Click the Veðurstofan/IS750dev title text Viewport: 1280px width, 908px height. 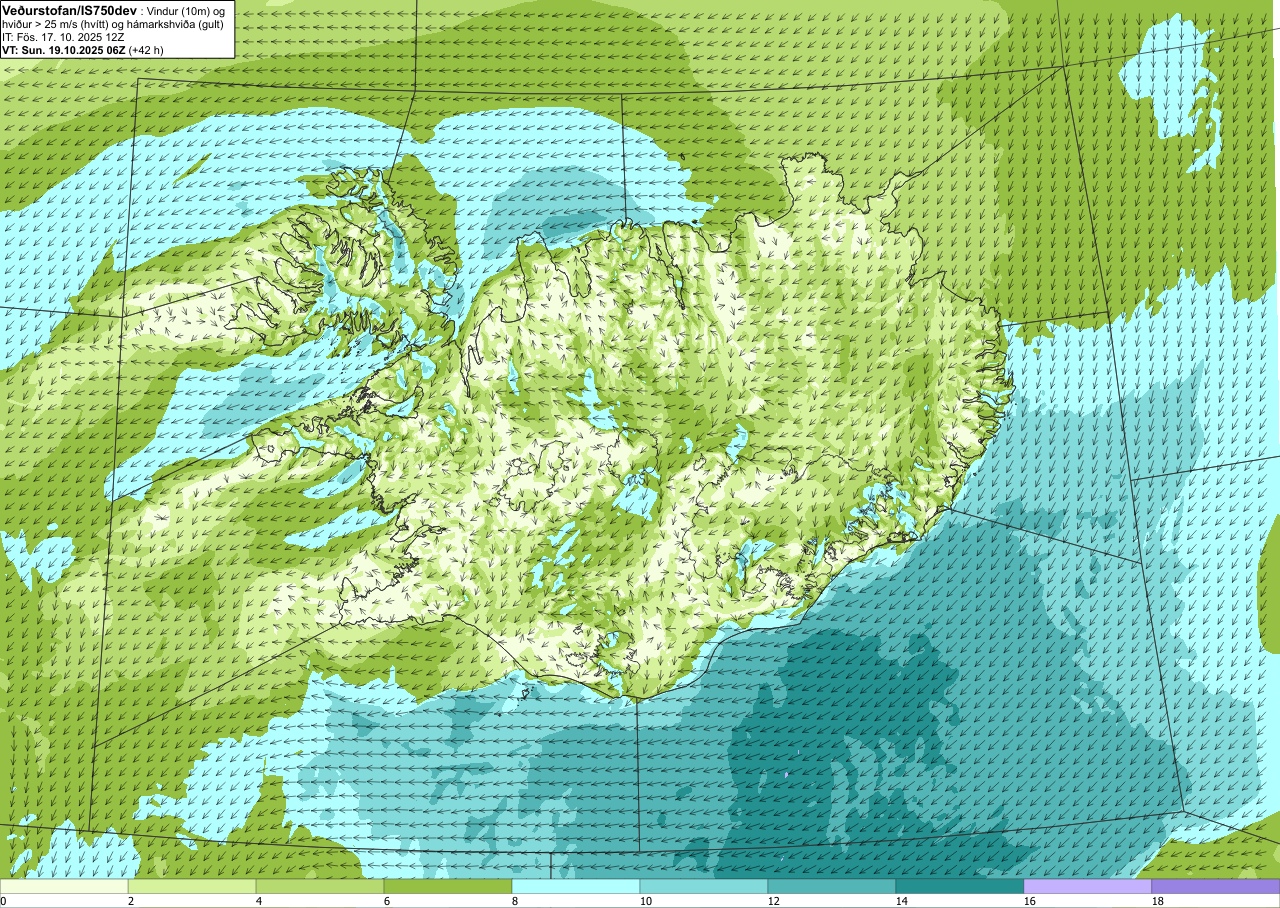pyautogui.click(x=69, y=10)
